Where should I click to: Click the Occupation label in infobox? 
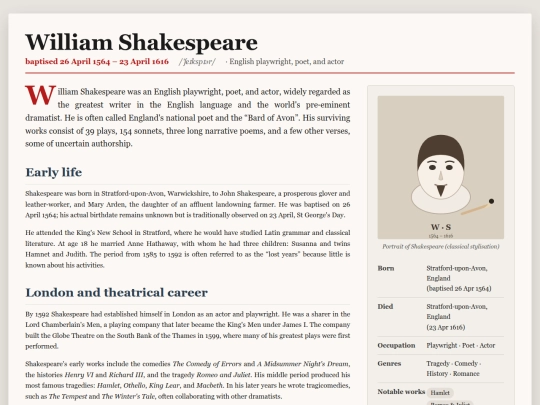(x=396, y=345)
